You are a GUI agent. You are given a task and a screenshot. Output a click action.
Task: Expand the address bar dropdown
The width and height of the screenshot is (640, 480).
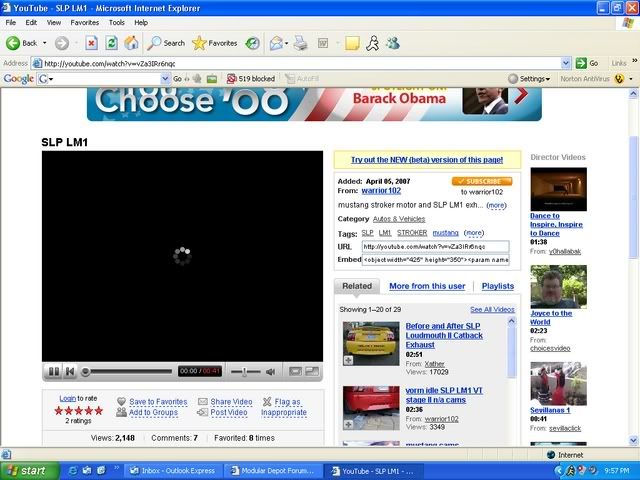pos(565,63)
